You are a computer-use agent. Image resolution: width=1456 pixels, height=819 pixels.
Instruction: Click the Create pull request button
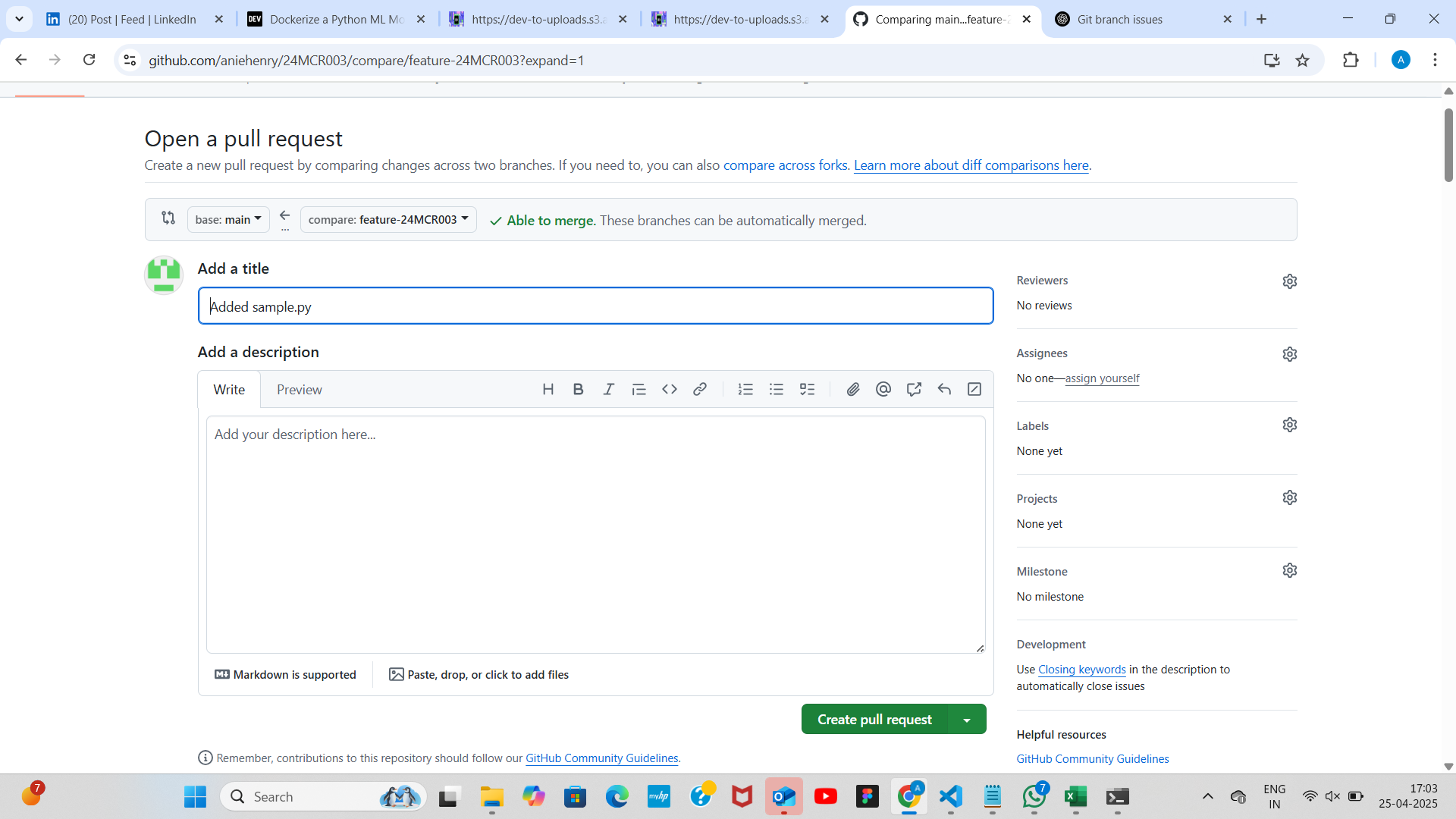tap(874, 720)
